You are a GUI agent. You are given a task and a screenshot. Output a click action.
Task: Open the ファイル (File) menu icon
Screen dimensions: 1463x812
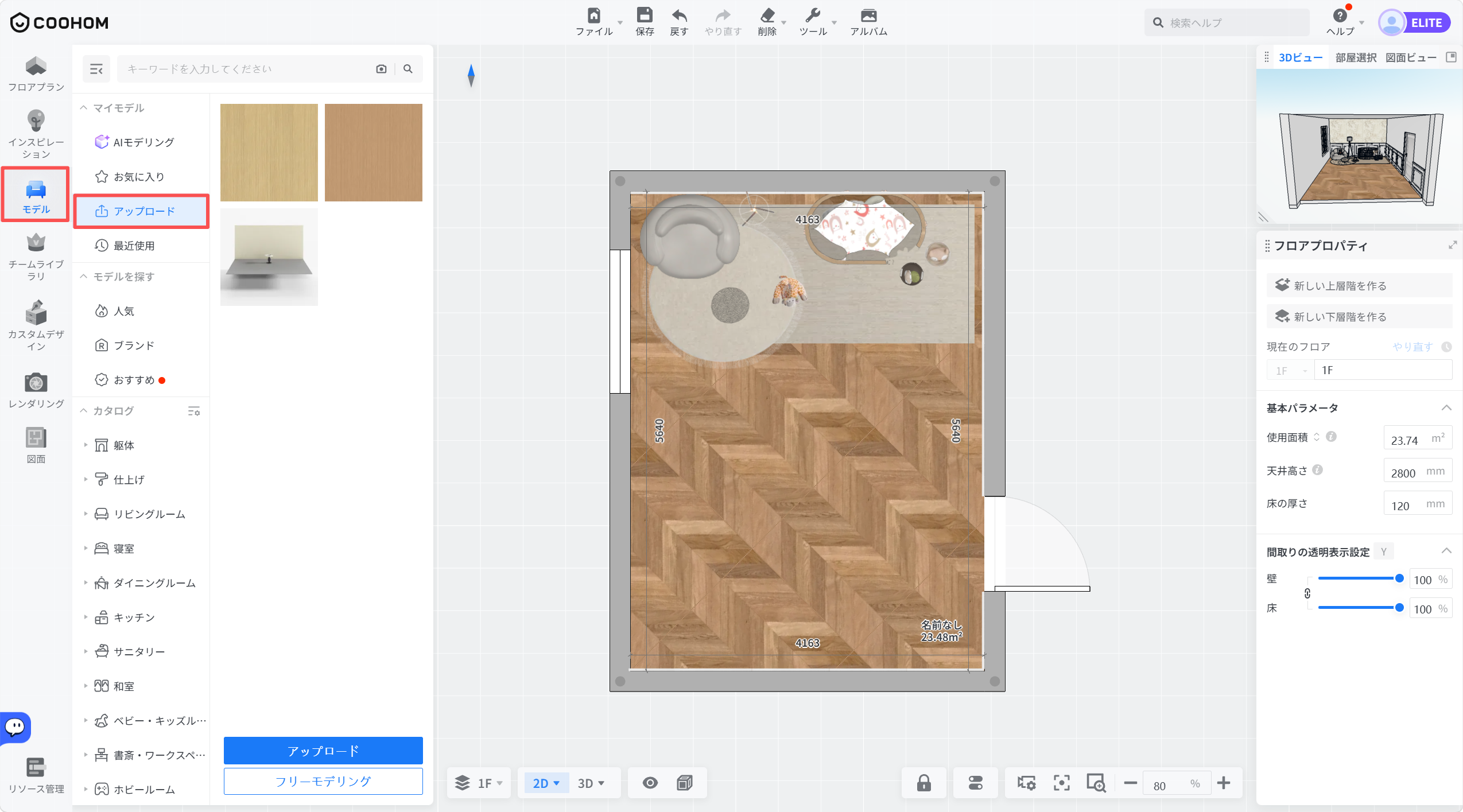click(594, 15)
